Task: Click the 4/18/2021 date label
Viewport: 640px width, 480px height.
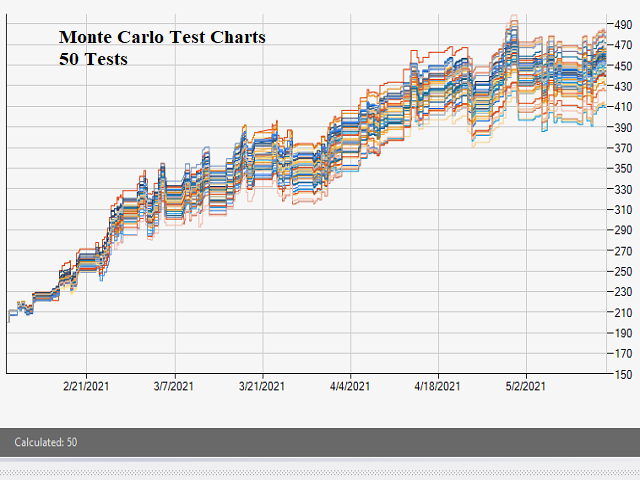Action: [438, 386]
